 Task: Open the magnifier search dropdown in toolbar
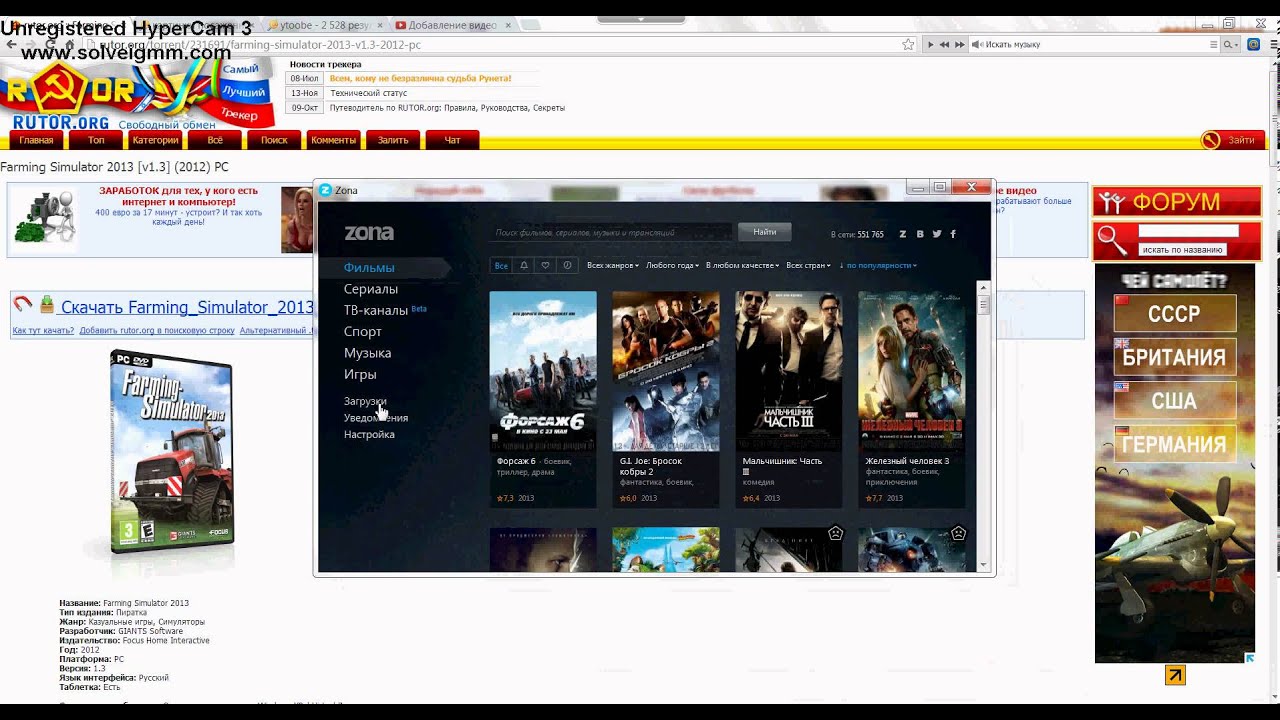[x=1230, y=44]
